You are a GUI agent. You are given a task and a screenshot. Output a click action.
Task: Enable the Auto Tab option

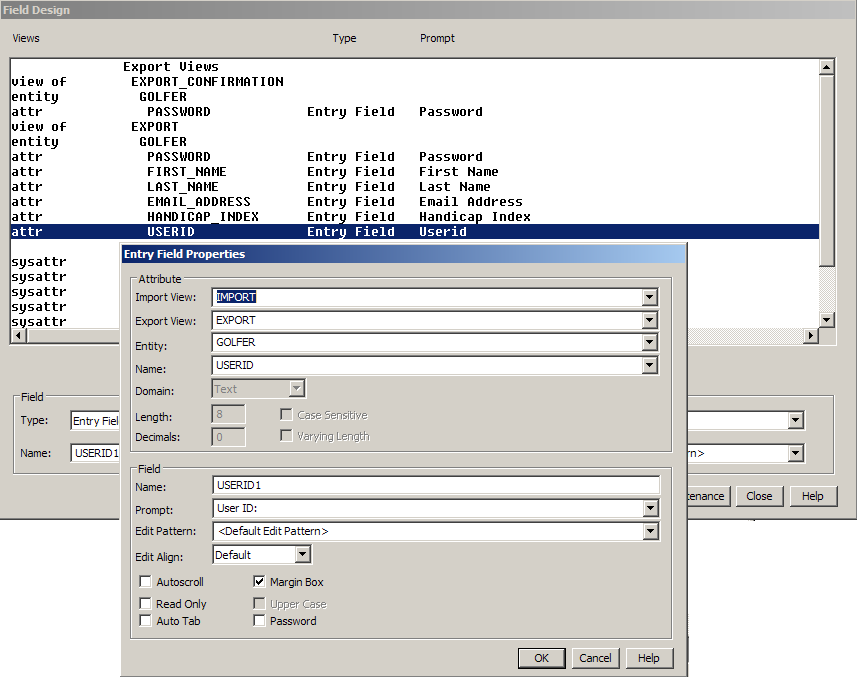146,621
